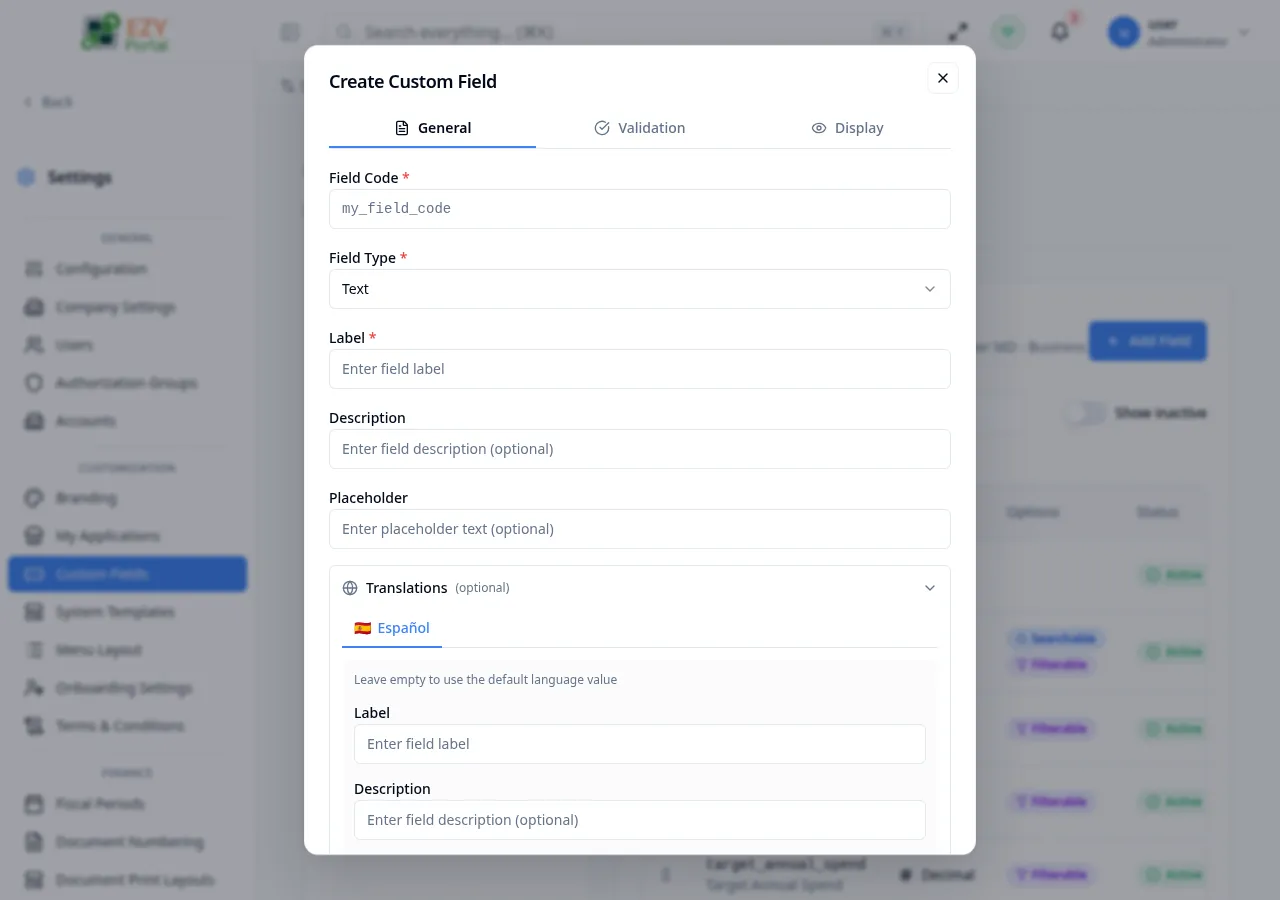
Task: Open the Validation tab
Action: 640,128
